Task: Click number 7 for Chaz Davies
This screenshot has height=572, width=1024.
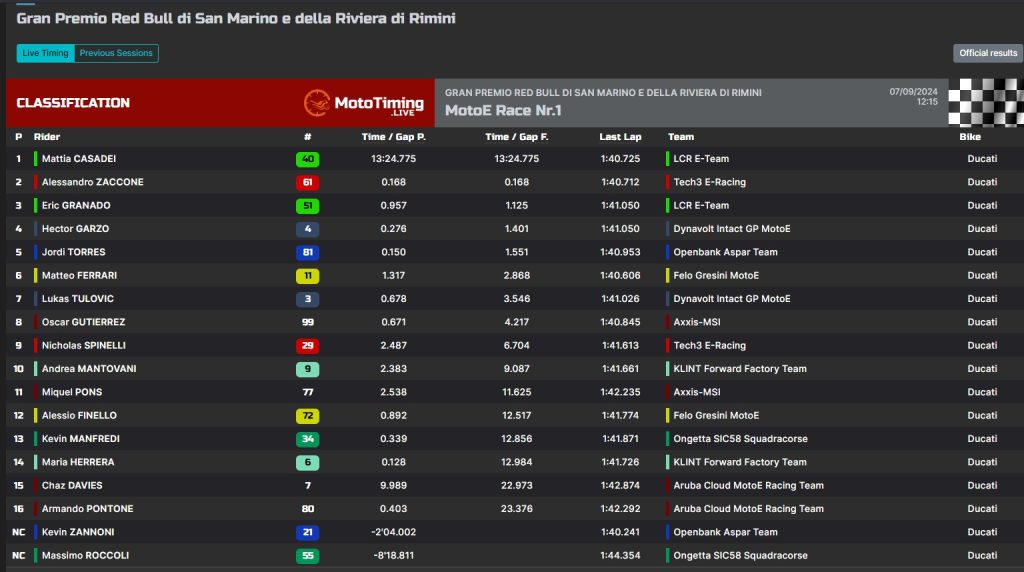Action: coord(308,485)
